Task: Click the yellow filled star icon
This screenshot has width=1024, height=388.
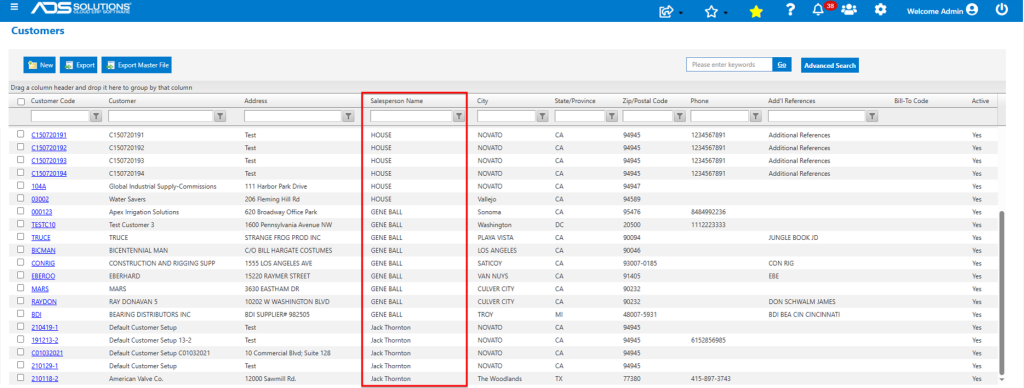Action: click(x=756, y=11)
